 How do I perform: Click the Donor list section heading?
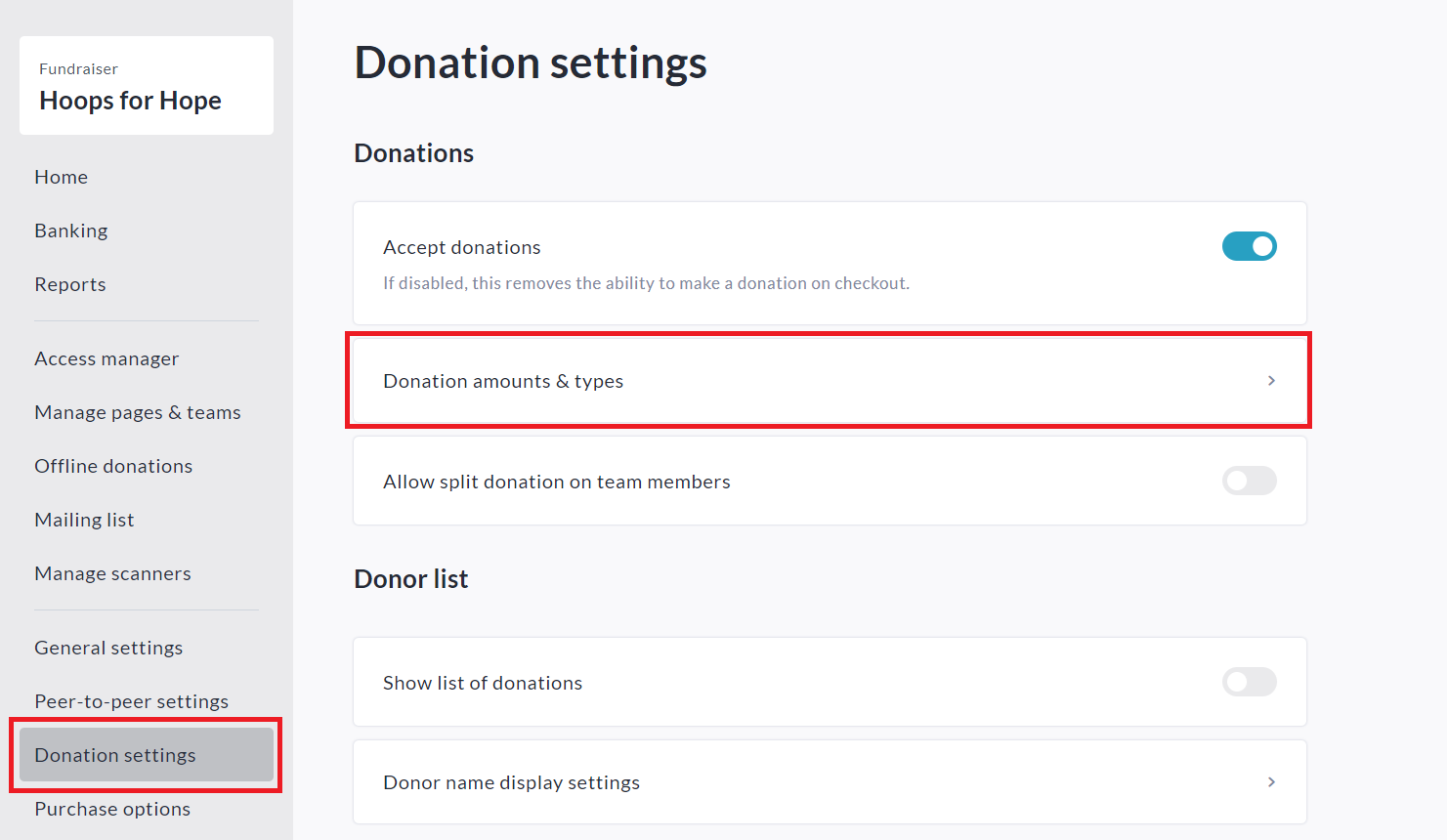point(411,578)
